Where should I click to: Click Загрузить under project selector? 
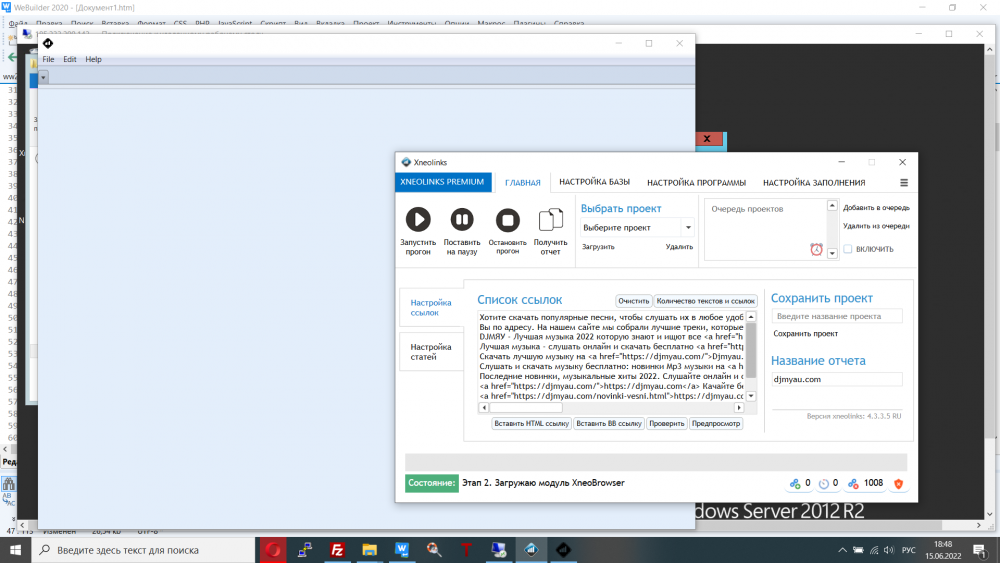click(598, 247)
